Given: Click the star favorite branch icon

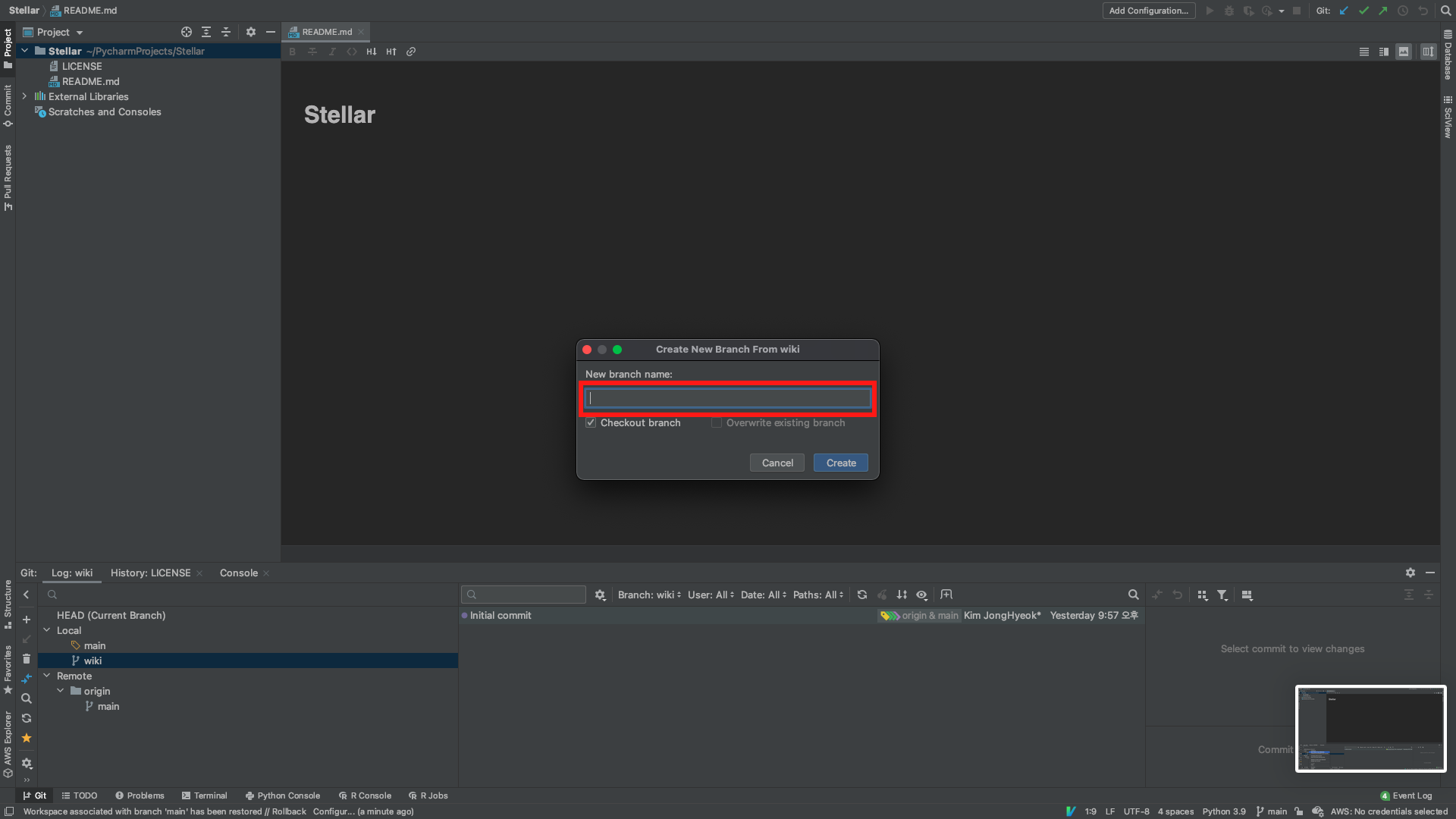Looking at the screenshot, I should [27, 738].
